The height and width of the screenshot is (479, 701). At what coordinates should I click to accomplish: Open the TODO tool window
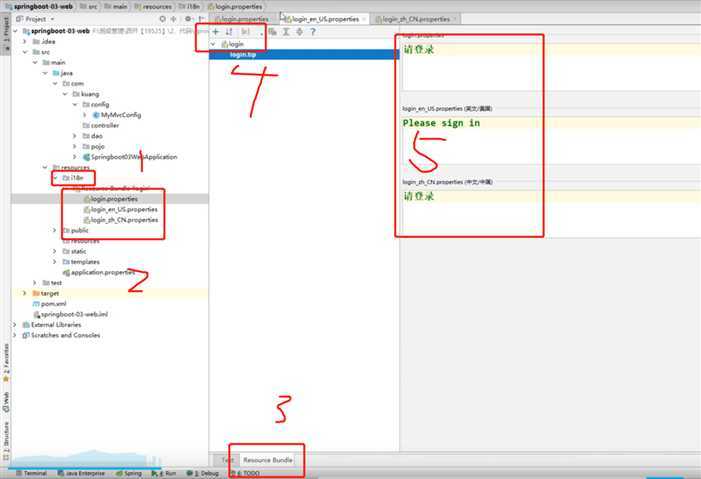click(x=245, y=473)
